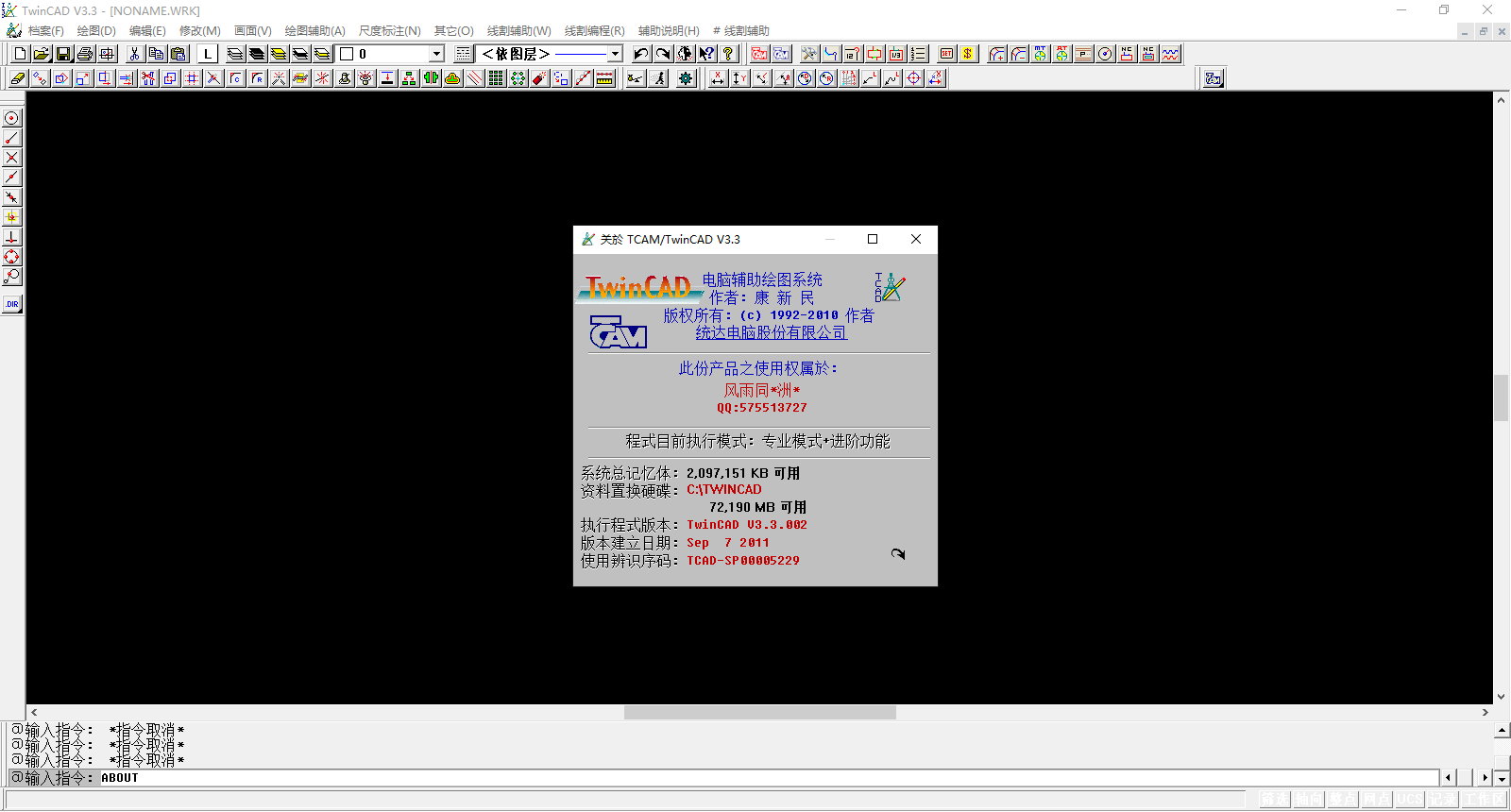Maximize the About TCAM/TwinCAD dialog
The width and height of the screenshot is (1511, 812).
pos(873,239)
